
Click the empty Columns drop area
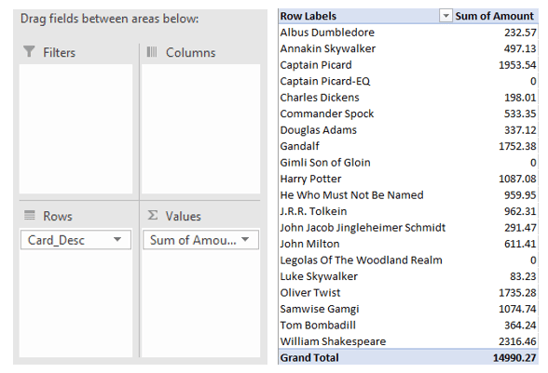point(201,128)
